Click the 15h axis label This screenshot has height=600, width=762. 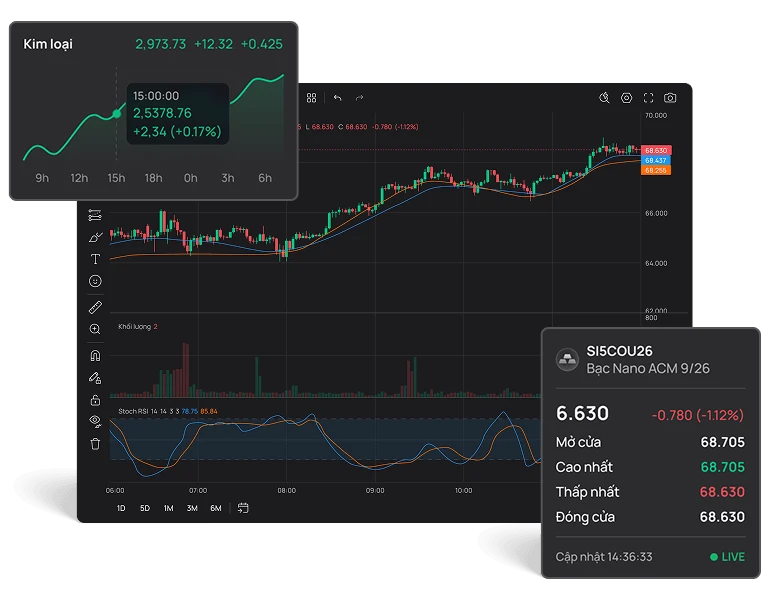point(116,178)
